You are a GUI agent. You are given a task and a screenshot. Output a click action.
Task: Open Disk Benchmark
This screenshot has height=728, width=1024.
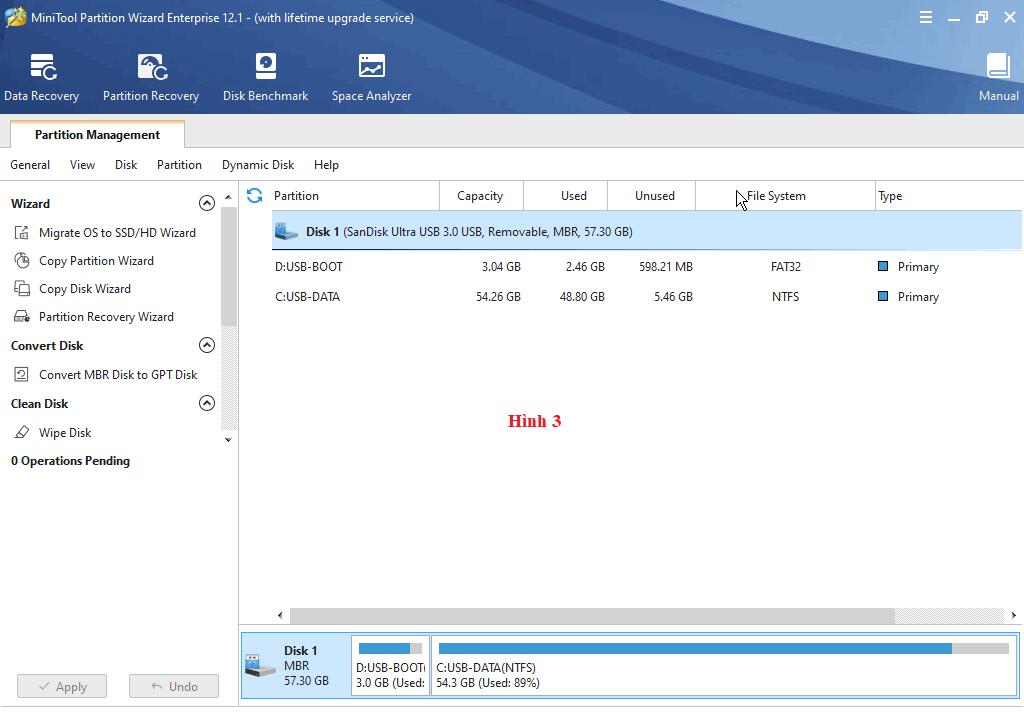click(x=265, y=78)
